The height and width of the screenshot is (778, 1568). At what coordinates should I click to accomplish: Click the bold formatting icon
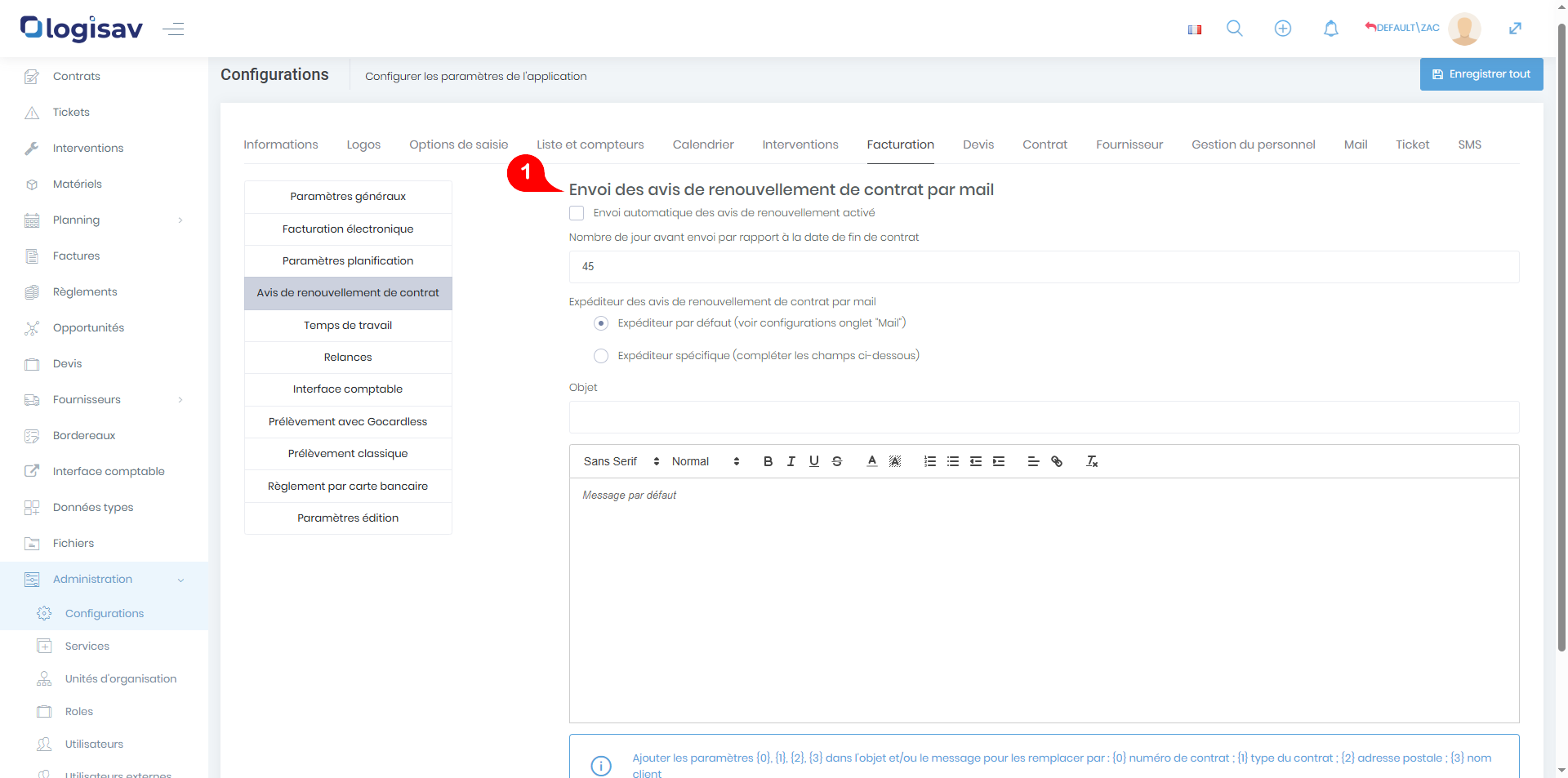tap(768, 462)
